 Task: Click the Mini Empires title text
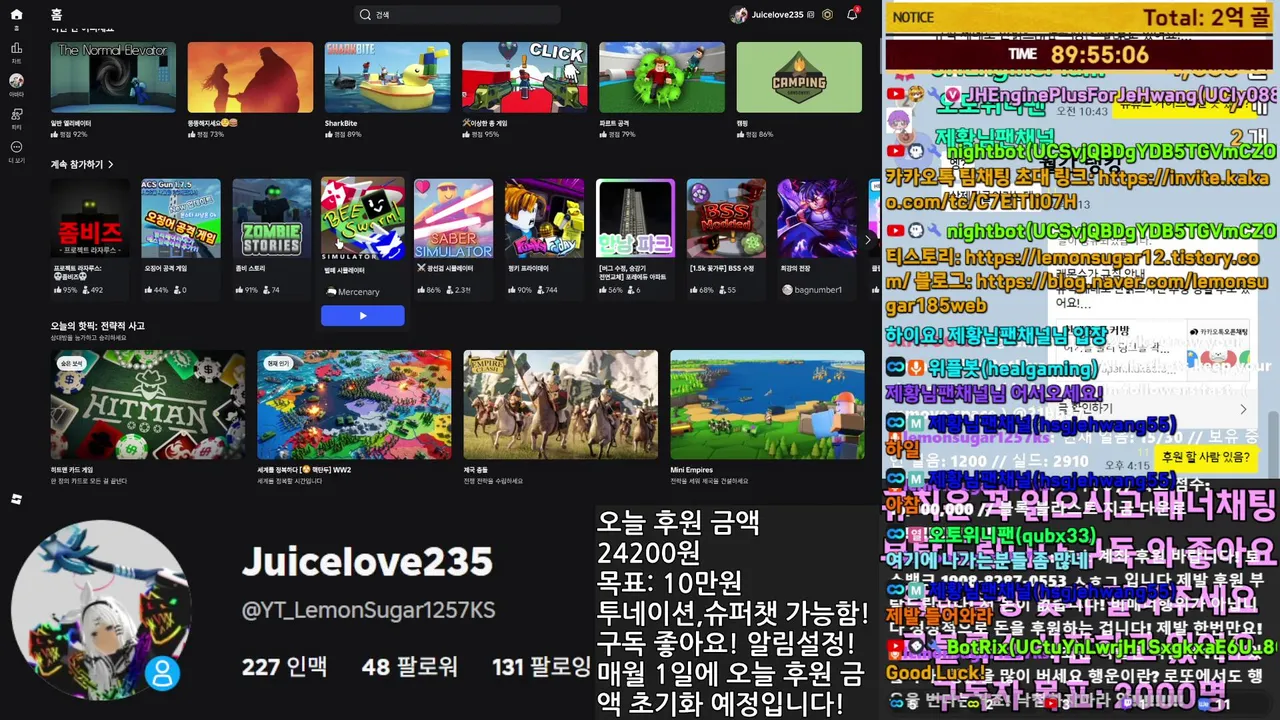point(690,470)
